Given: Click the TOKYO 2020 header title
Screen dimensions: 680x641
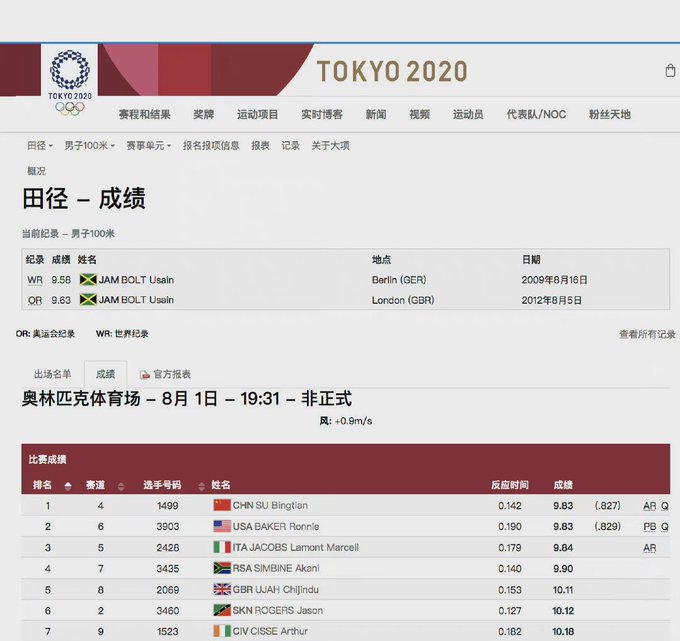Looking at the screenshot, I should [x=392, y=72].
